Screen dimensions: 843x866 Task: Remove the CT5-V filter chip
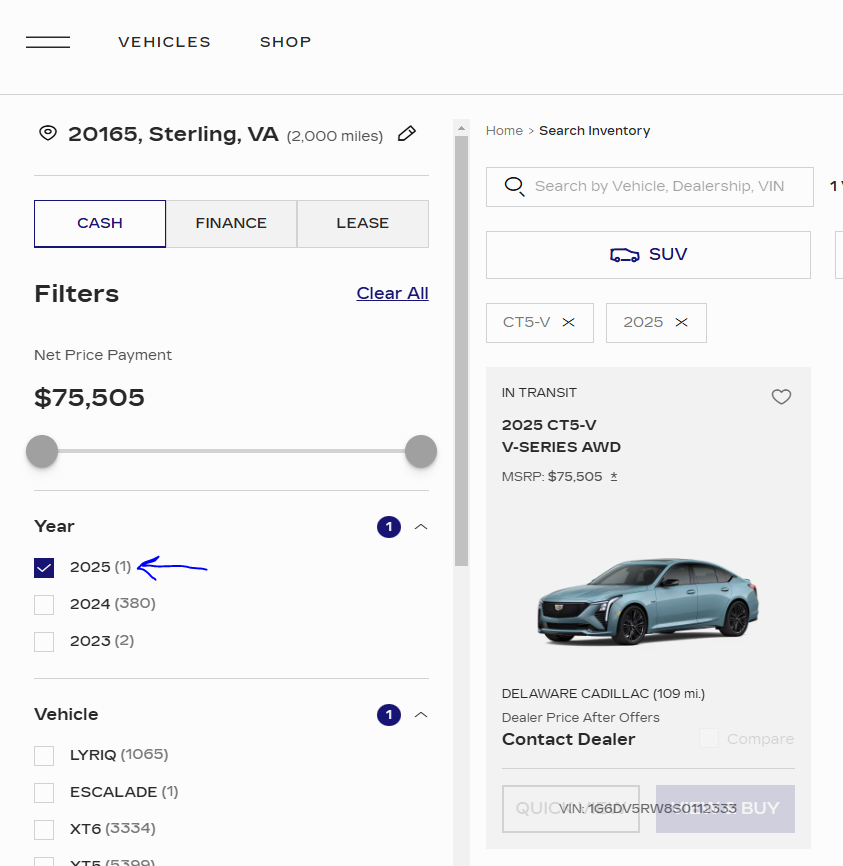[x=568, y=322]
